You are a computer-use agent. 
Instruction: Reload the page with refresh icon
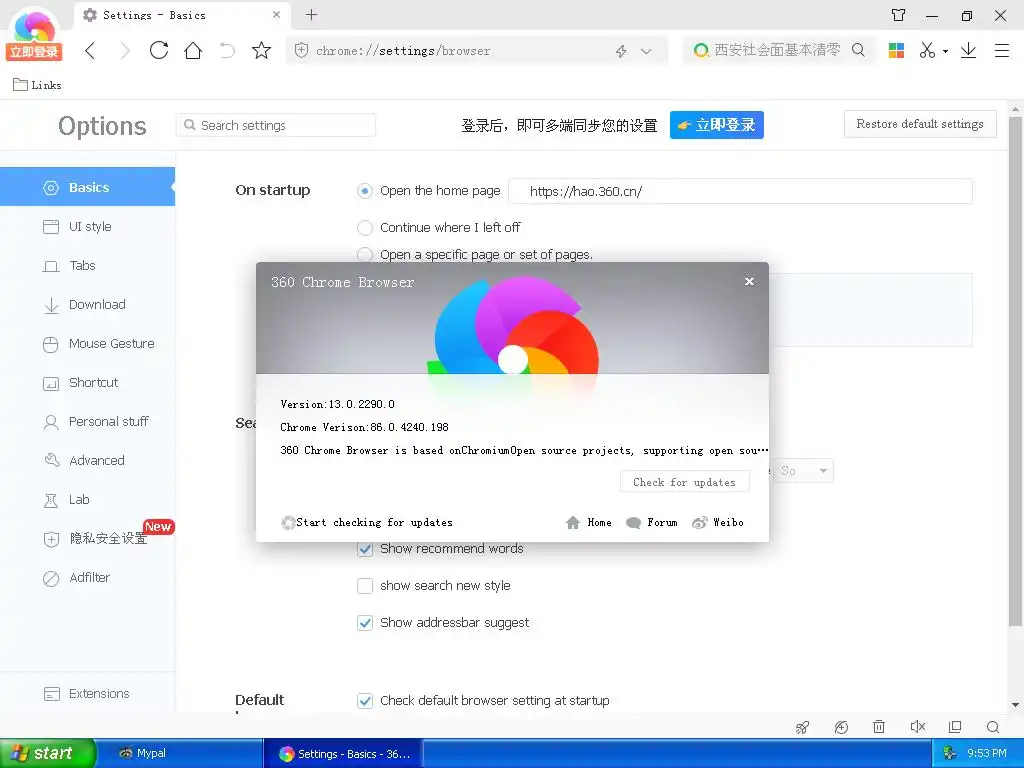pos(159,50)
